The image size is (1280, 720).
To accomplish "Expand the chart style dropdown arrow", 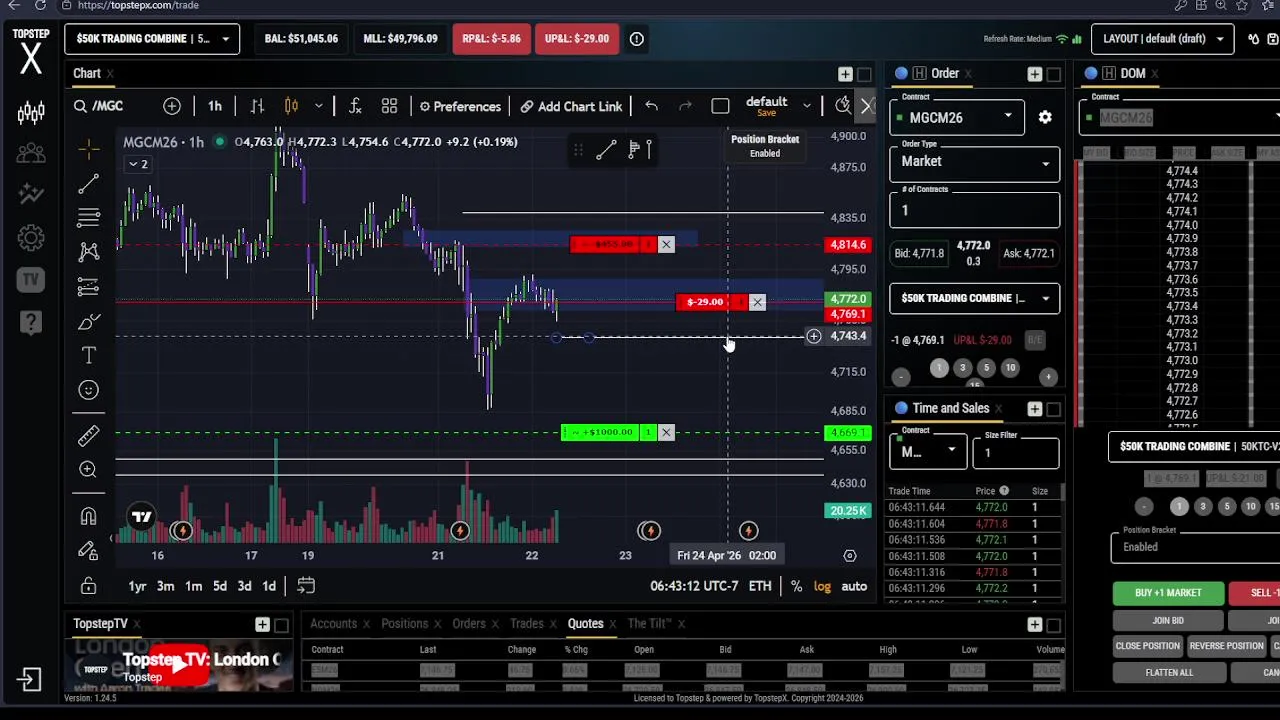I will click(318, 106).
